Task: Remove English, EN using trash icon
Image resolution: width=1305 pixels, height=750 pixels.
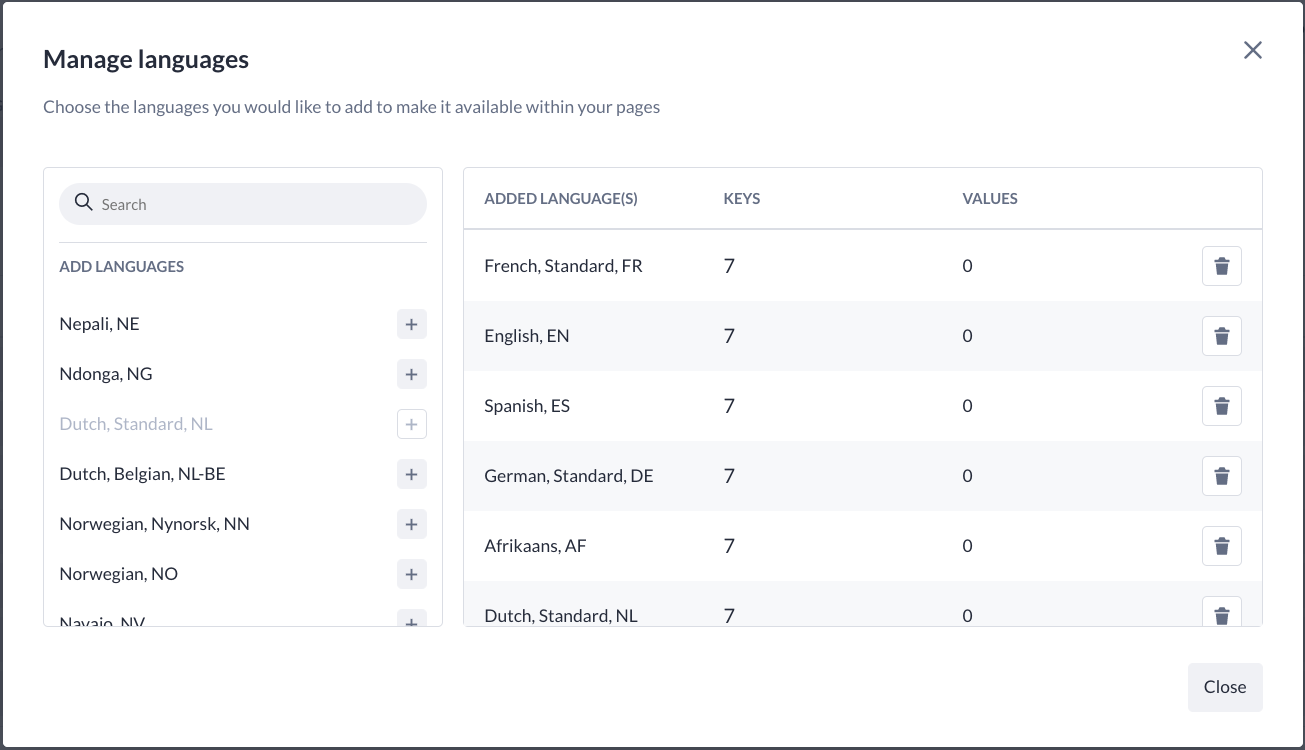Action: pyautogui.click(x=1221, y=336)
